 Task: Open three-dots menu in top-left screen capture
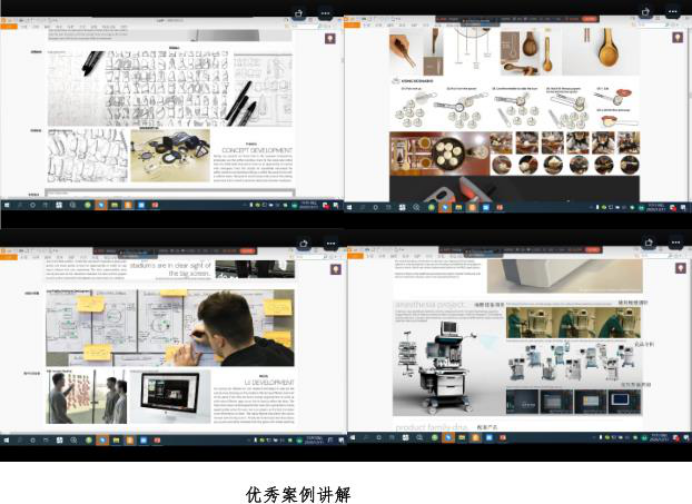coord(325,13)
